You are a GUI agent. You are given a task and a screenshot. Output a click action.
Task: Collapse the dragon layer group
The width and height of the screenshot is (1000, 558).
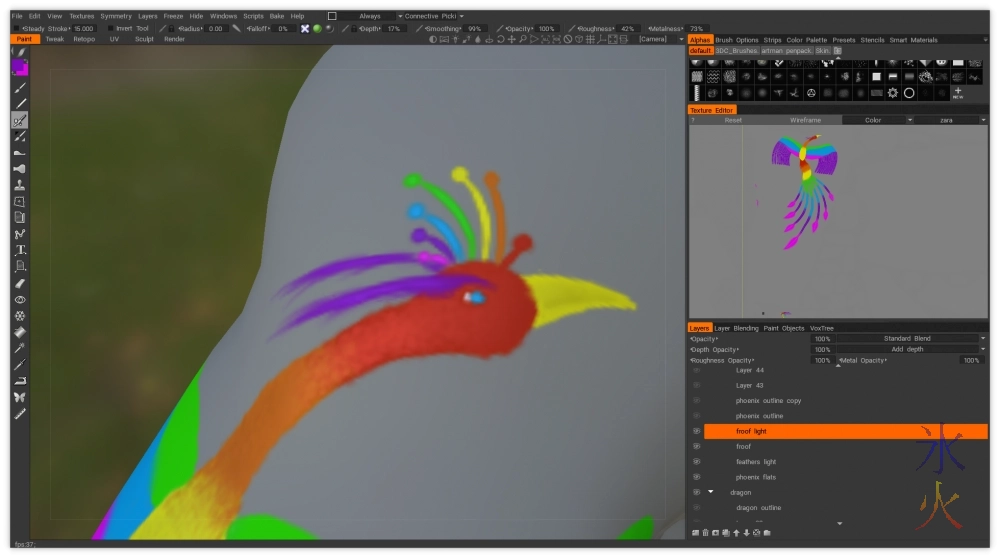tap(711, 492)
